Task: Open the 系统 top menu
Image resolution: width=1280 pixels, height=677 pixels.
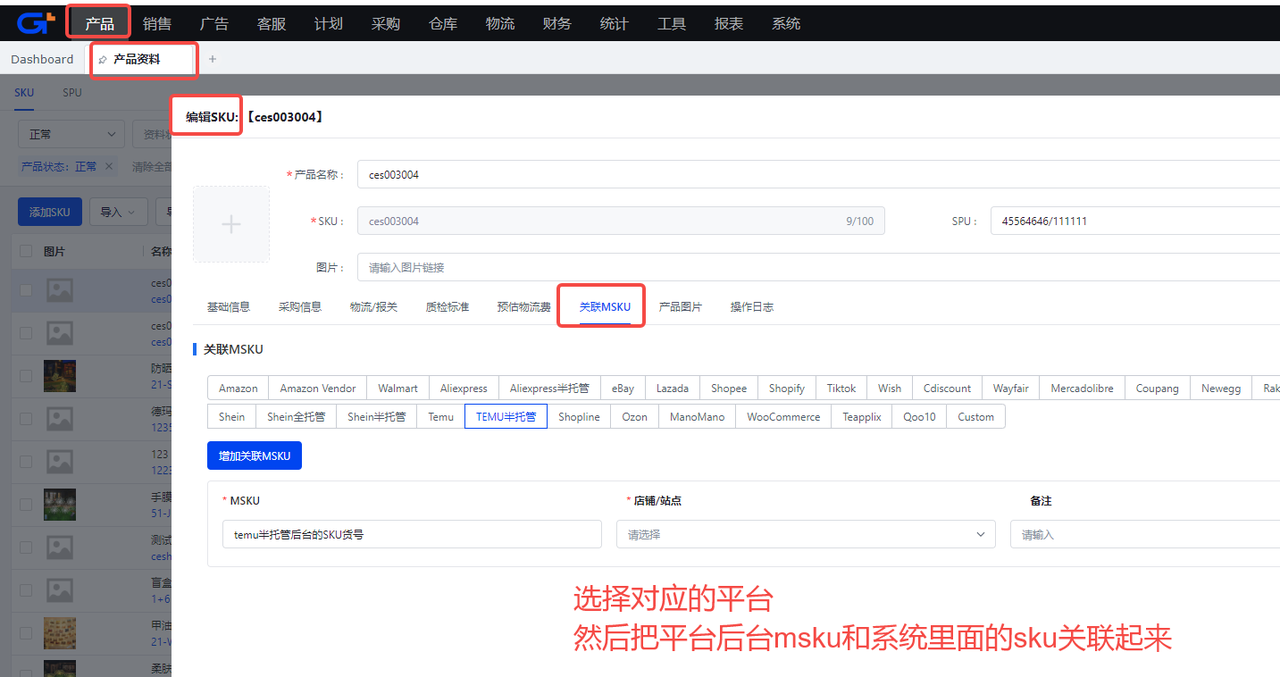Action: point(786,23)
